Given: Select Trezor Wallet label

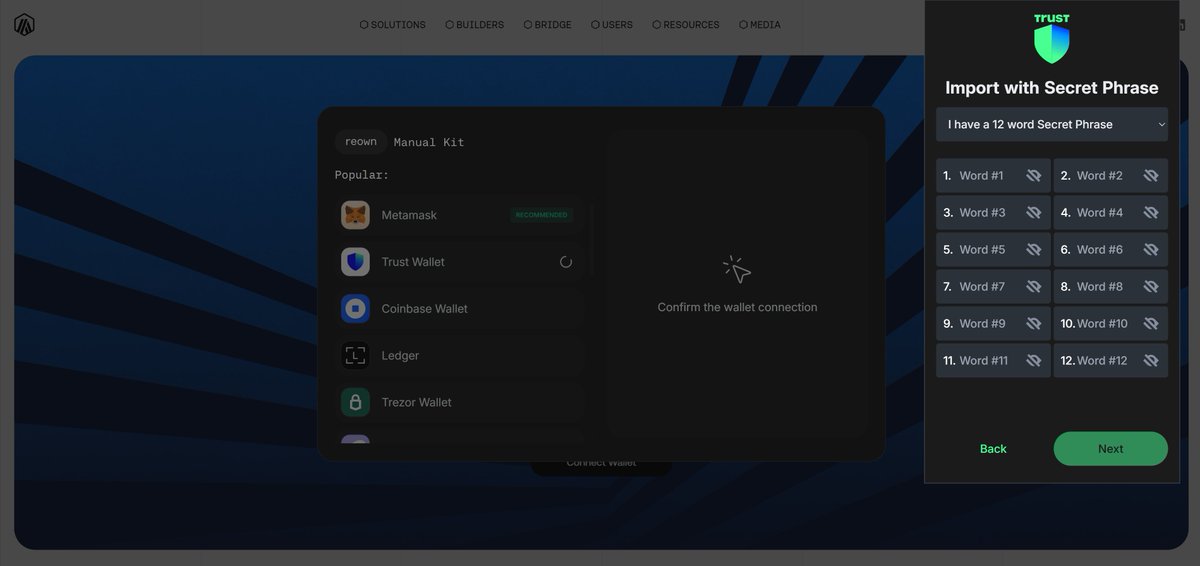Looking at the screenshot, I should click(417, 402).
